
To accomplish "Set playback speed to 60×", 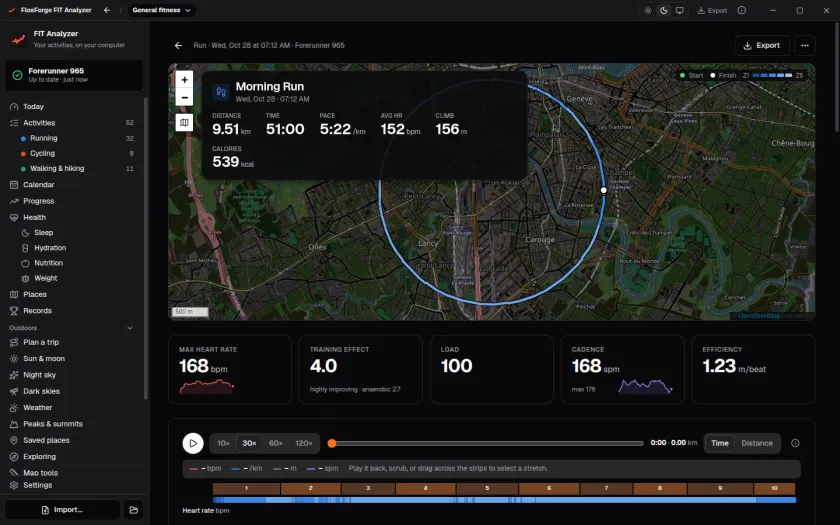I will [276, 443].
